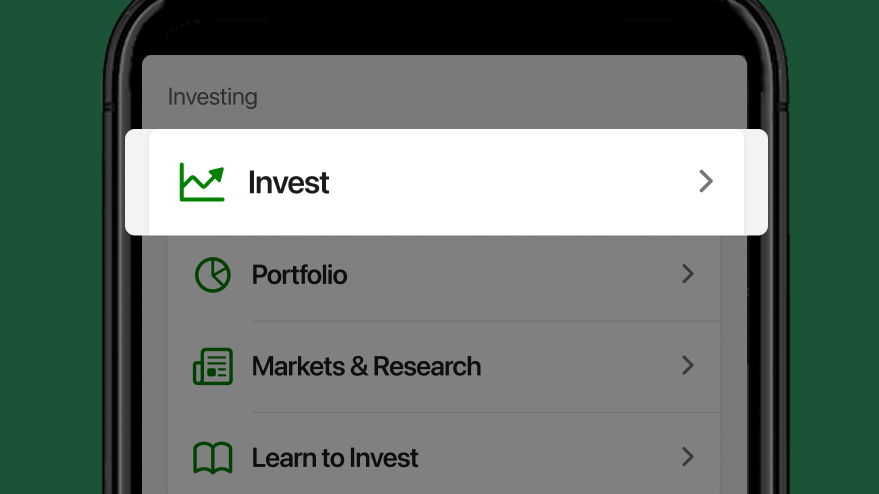
Task: Click the Learn to Invest book icon
Action: tap(212, 458)
